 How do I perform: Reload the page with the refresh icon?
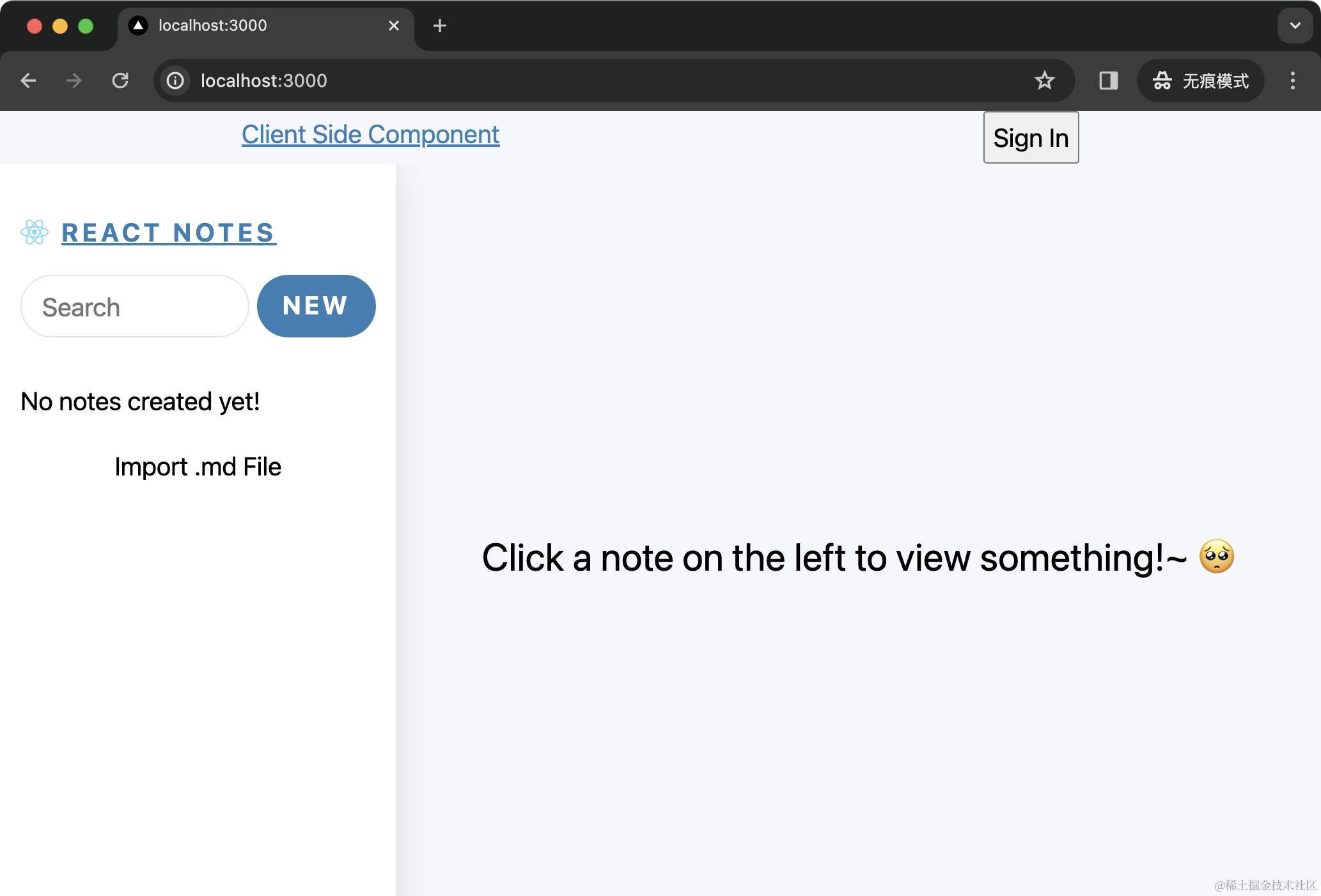120,81
